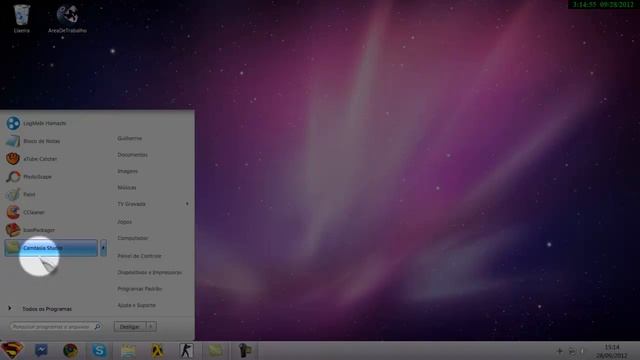Launch Google Chrome from taskbar
Screen dimensions: 640x360
point(70,351)
